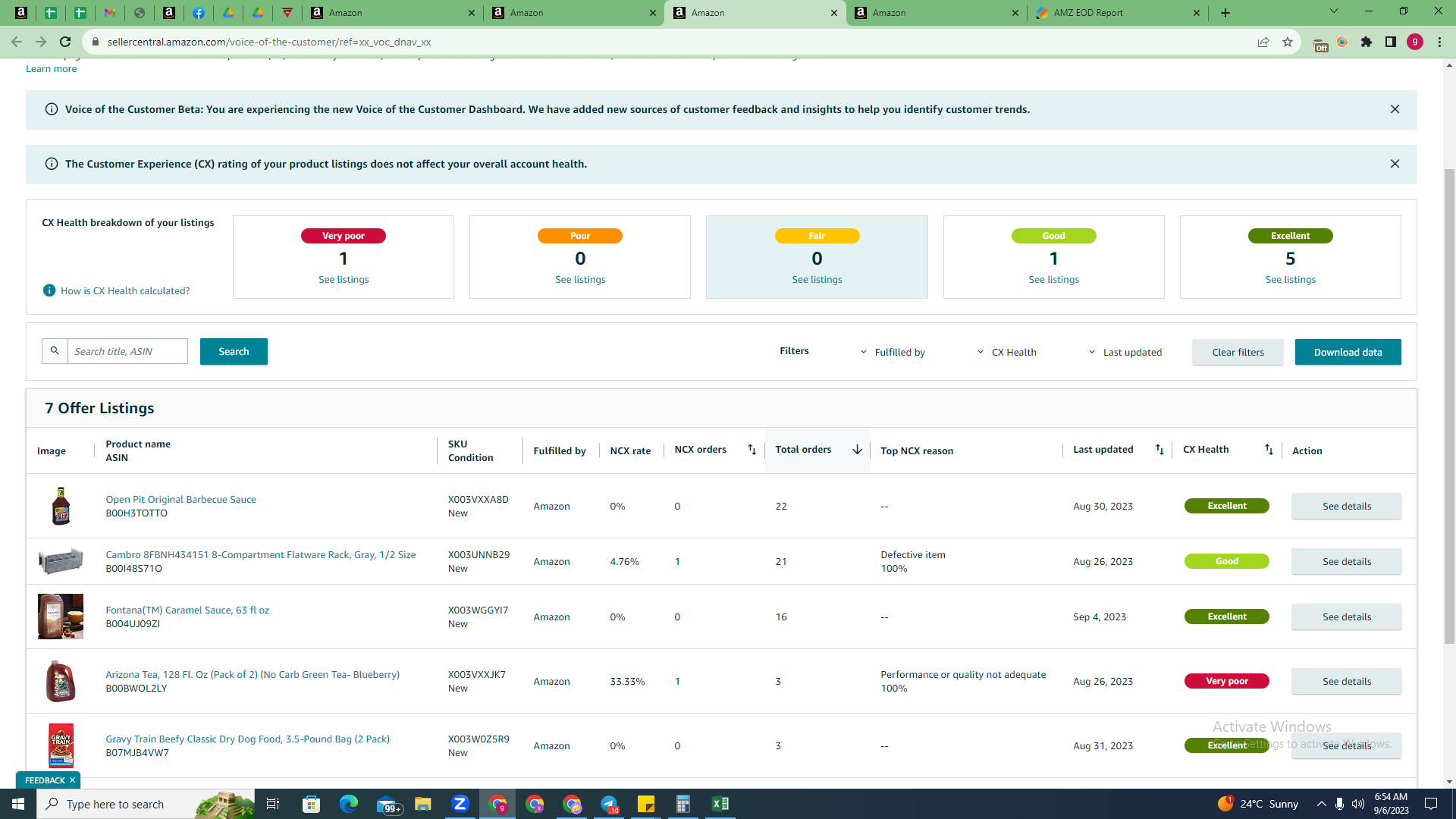Open Zoom from the taskbar
Viewport: 1456px width, 819px height.
(x=460, y=804)
